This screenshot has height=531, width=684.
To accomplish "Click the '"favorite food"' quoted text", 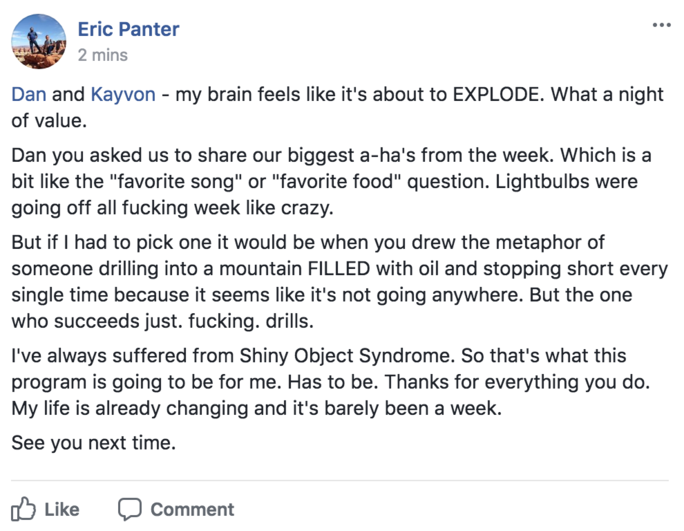I will pyautogui.click(x=336, y=182).
